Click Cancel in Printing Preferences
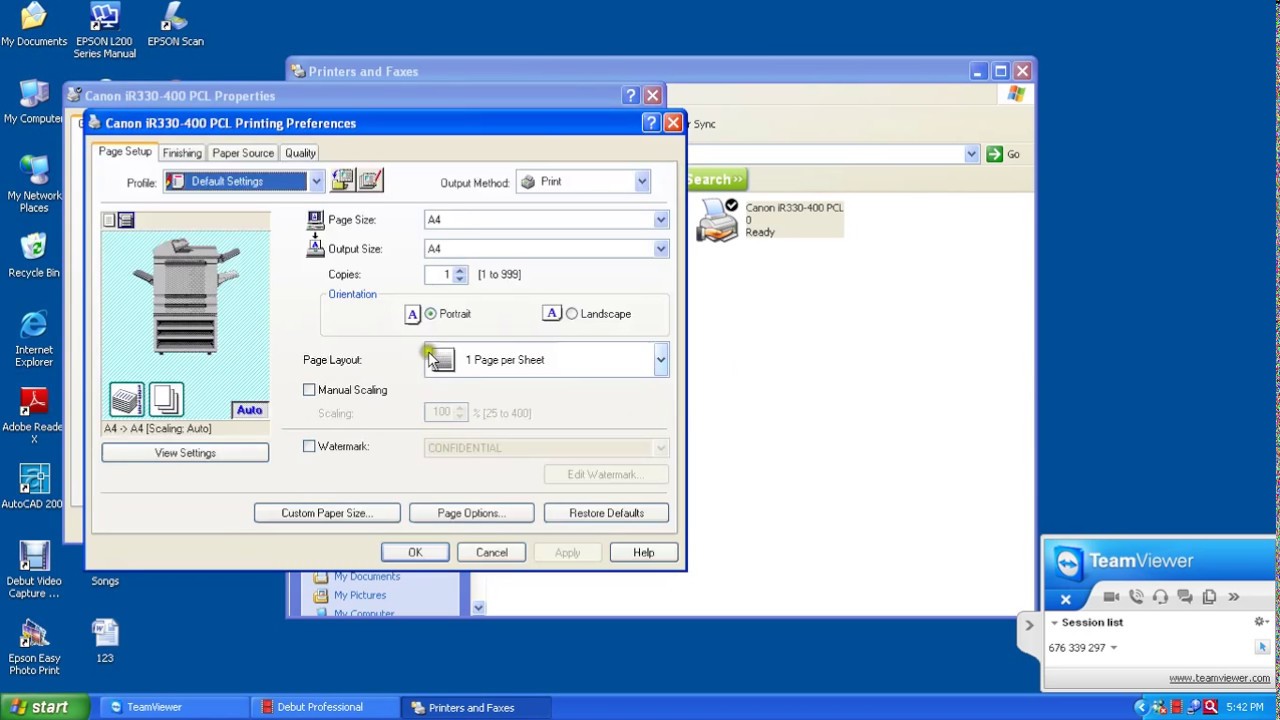1280x720 pixels. (491, 553)
